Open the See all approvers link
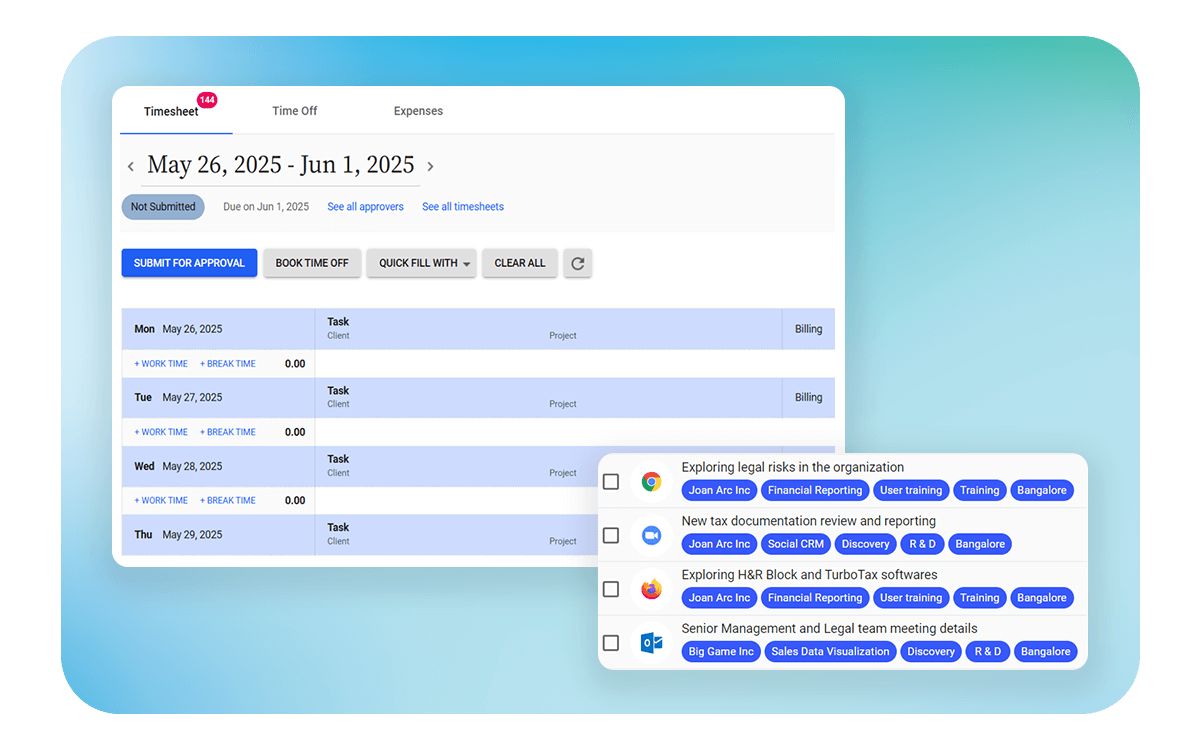 coord(366,207)
